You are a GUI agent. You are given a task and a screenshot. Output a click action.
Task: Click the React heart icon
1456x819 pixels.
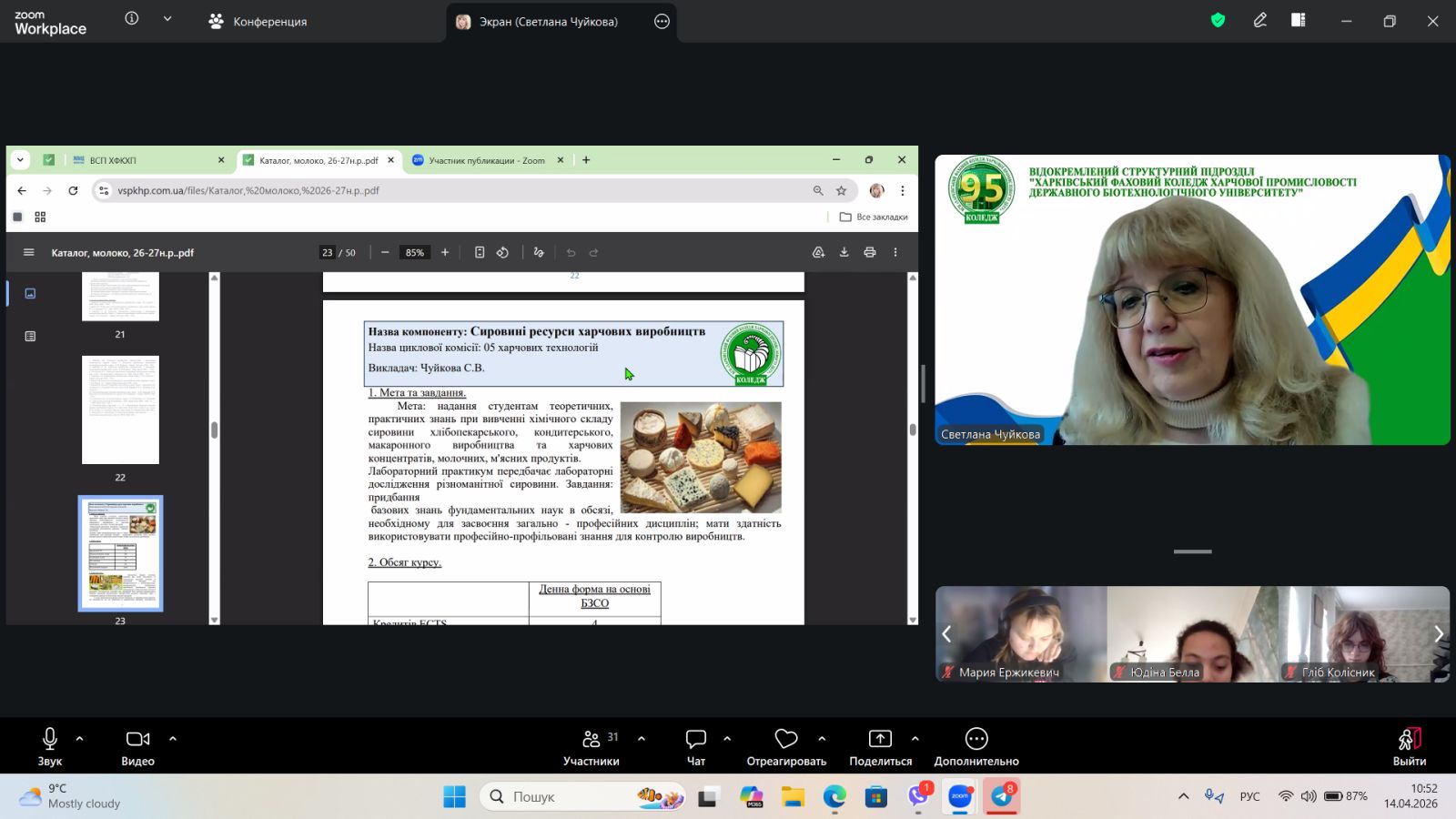coord(786,746)
